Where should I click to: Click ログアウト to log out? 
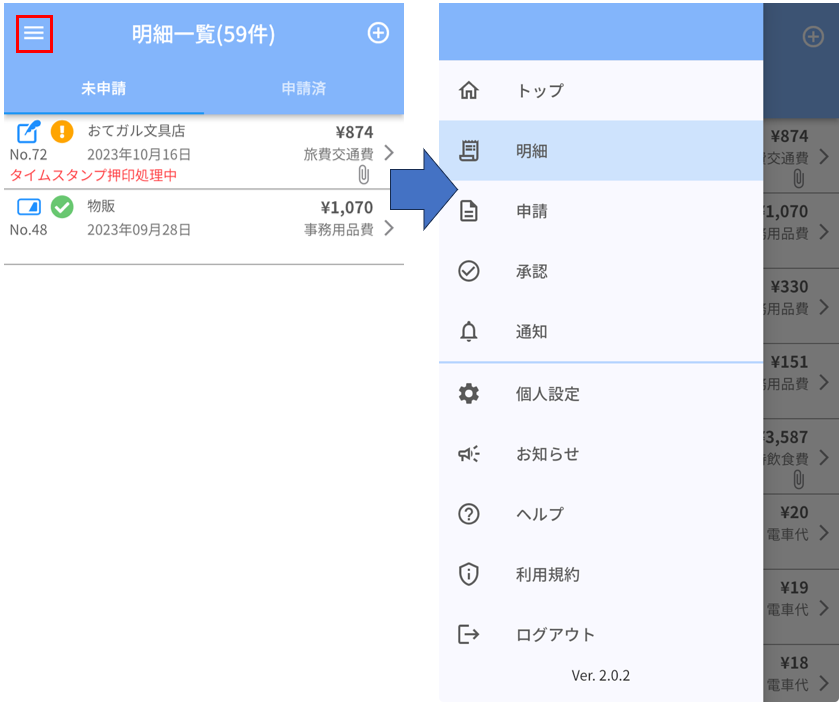(555, 634)
